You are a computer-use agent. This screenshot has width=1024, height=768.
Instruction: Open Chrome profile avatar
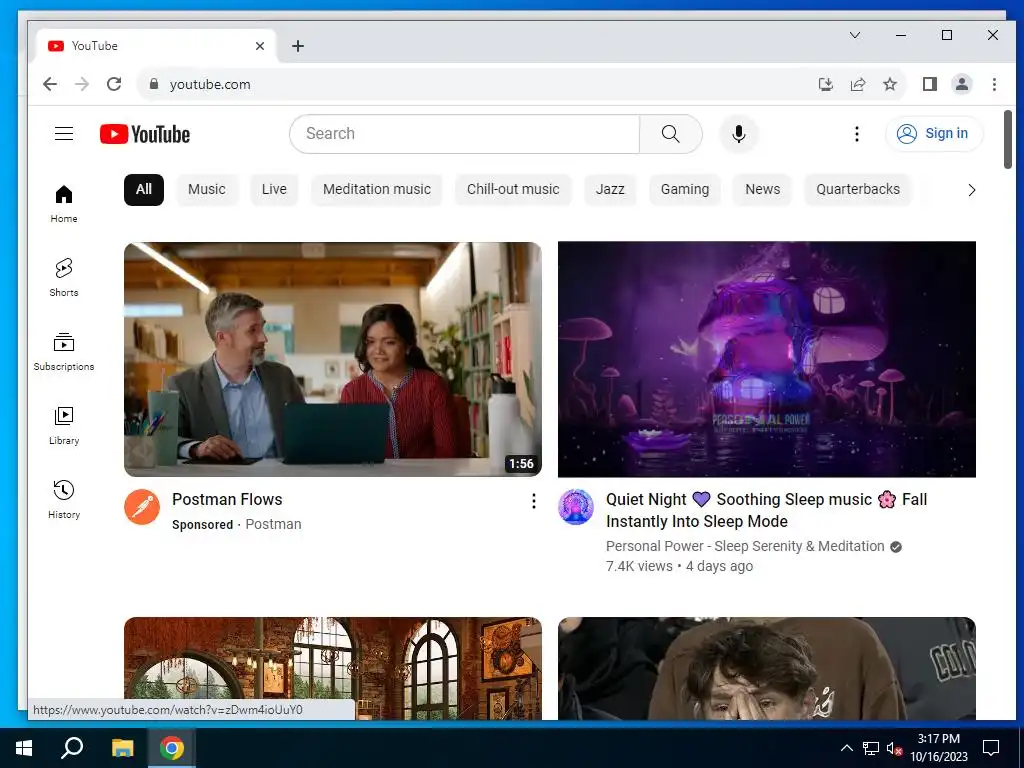point(962,84)
